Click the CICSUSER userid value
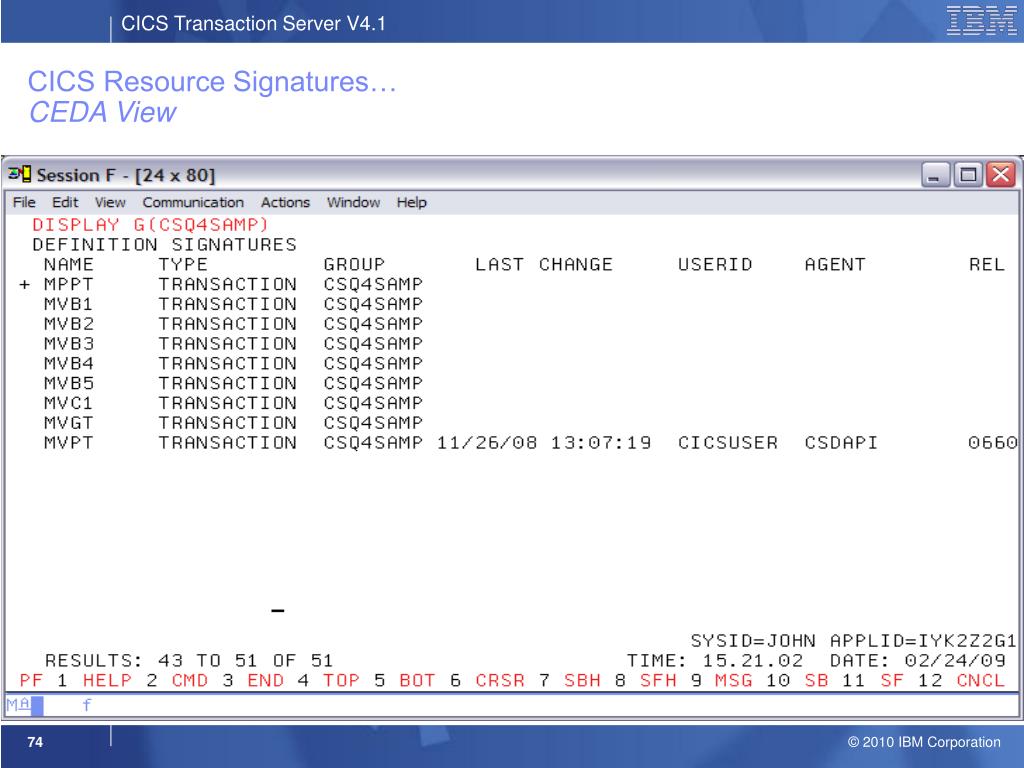The width and height of the screenshot is (1024, 768). pyautogui.click(x=728, y=443)
